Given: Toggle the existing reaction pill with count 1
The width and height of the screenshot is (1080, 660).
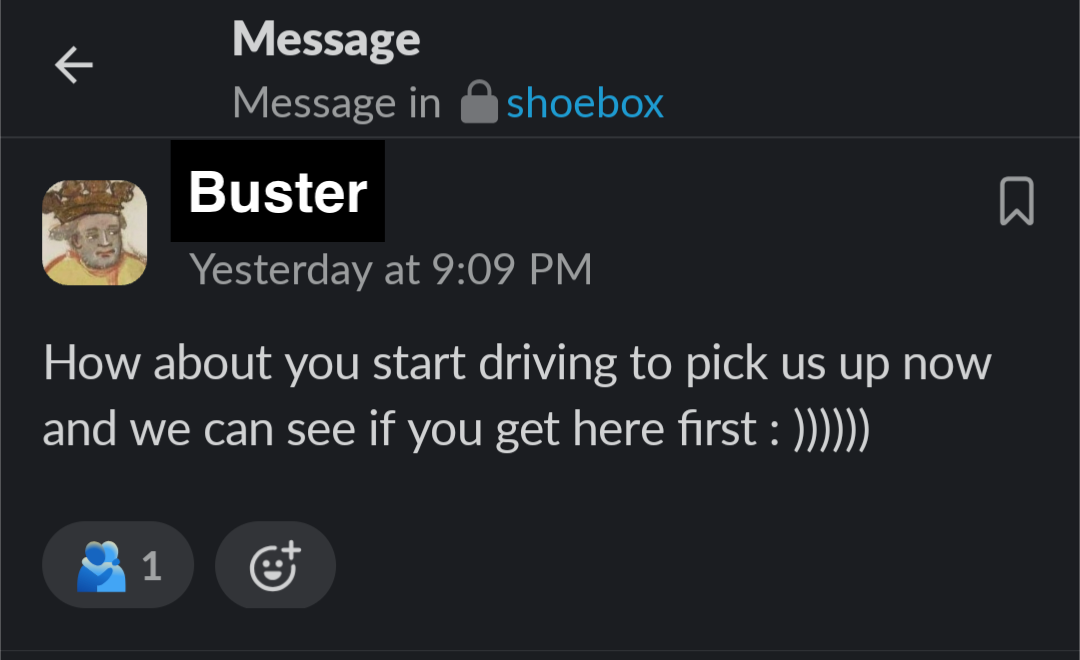Looking at the screenshot, I should point(118,565).
